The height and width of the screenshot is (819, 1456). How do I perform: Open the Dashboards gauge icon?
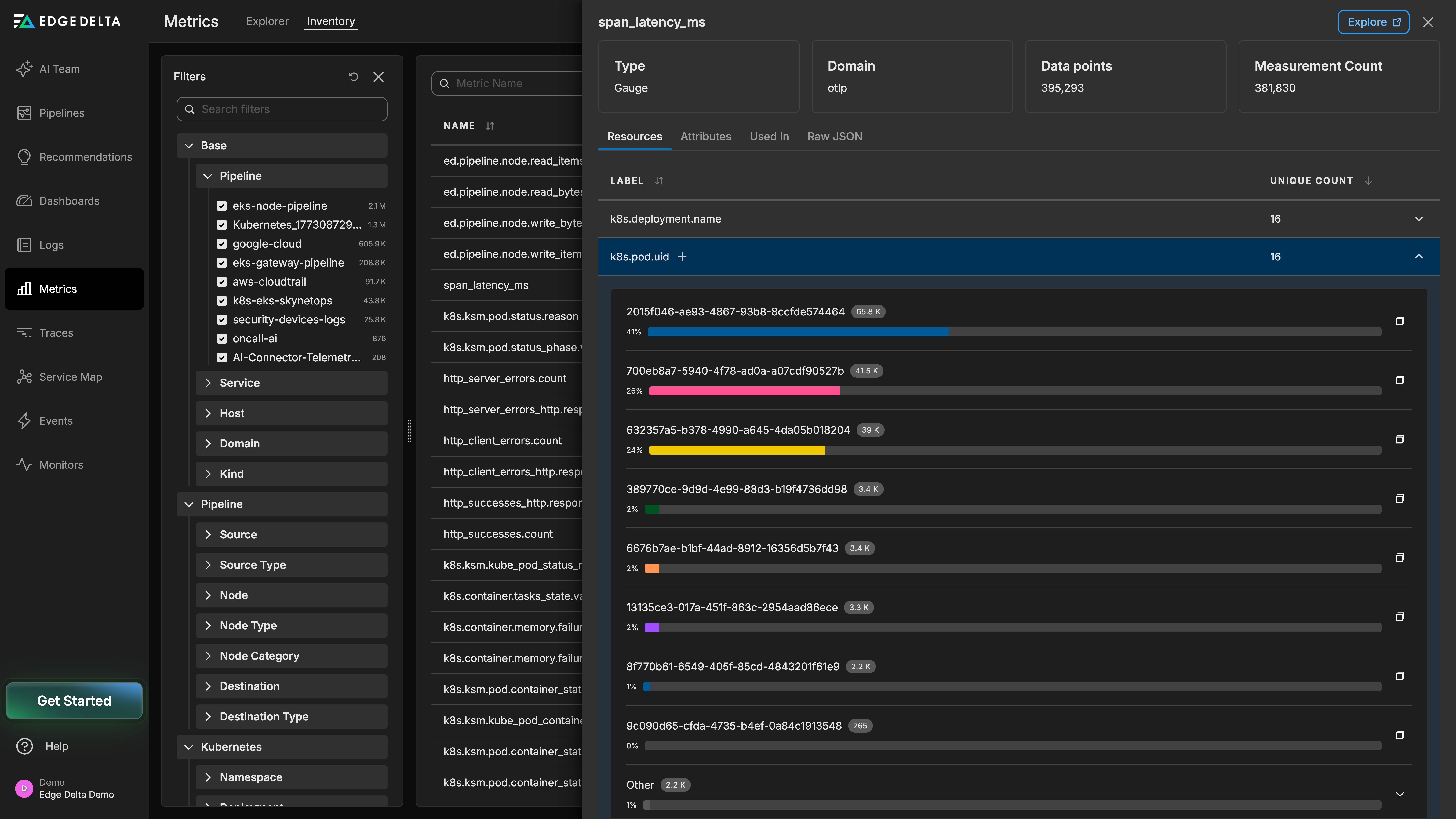coord(24,201)
